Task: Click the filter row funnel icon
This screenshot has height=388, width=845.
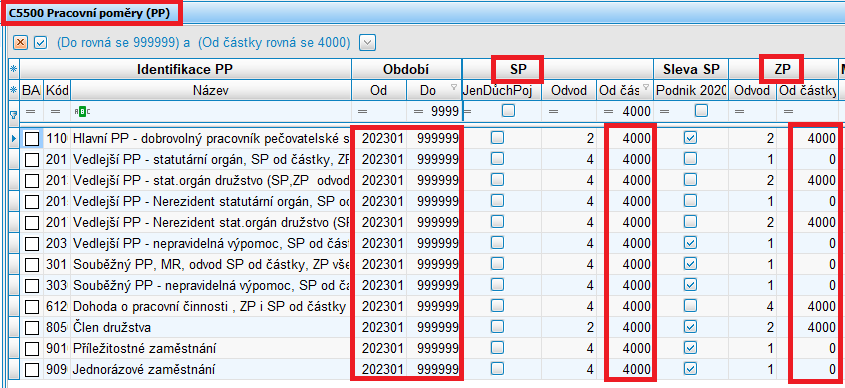Action: (x=14, y=114)
